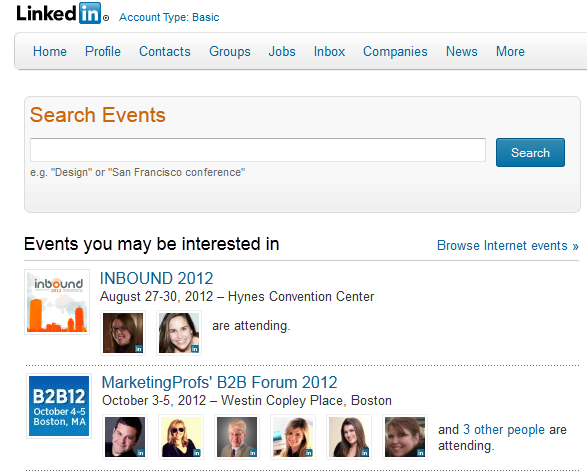Go to the Profile menu

(103, 51)
